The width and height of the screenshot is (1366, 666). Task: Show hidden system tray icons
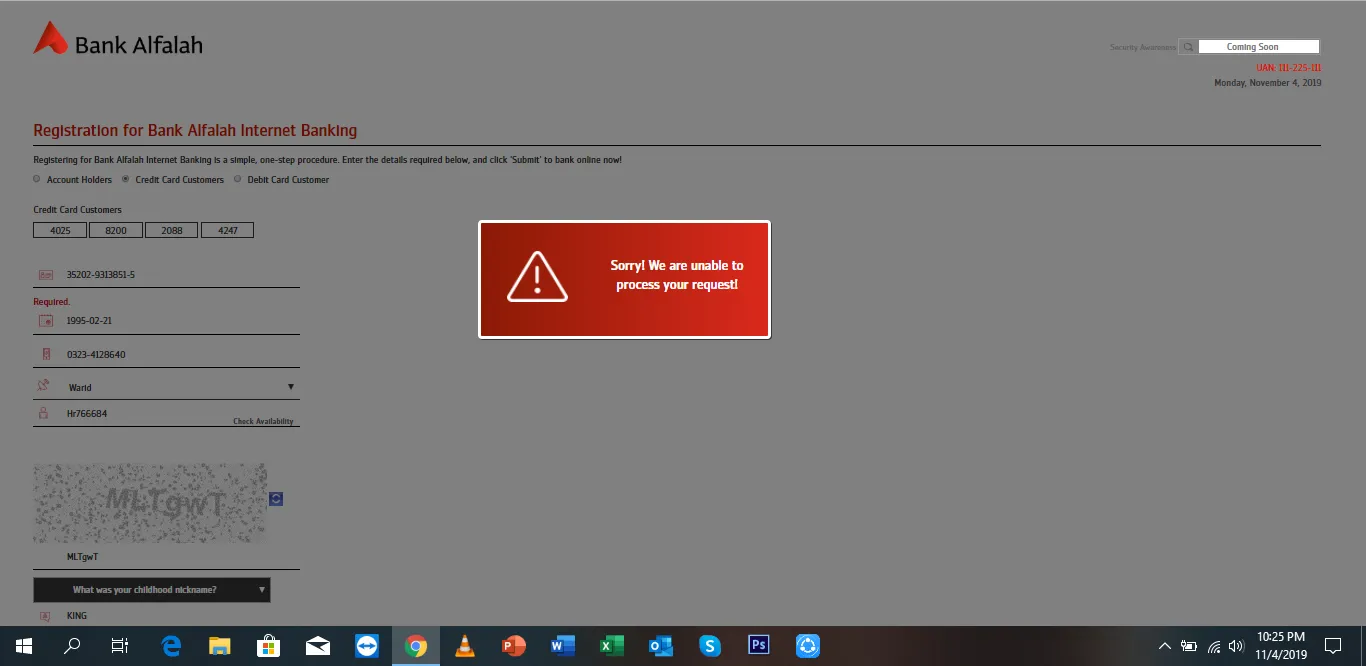[x=1164, y=646]
